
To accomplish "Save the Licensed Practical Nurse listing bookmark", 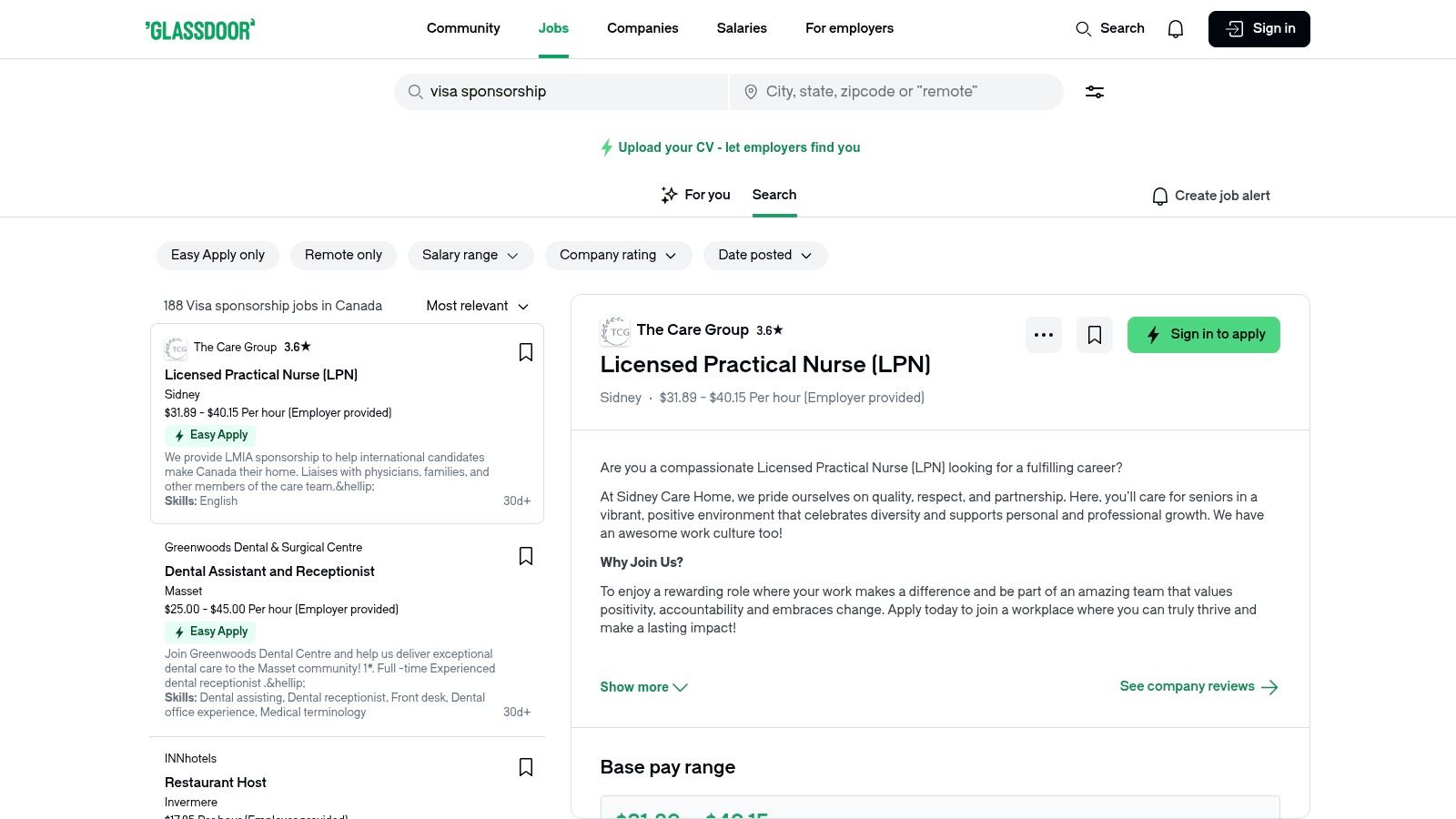I will [x=526, y=352].
